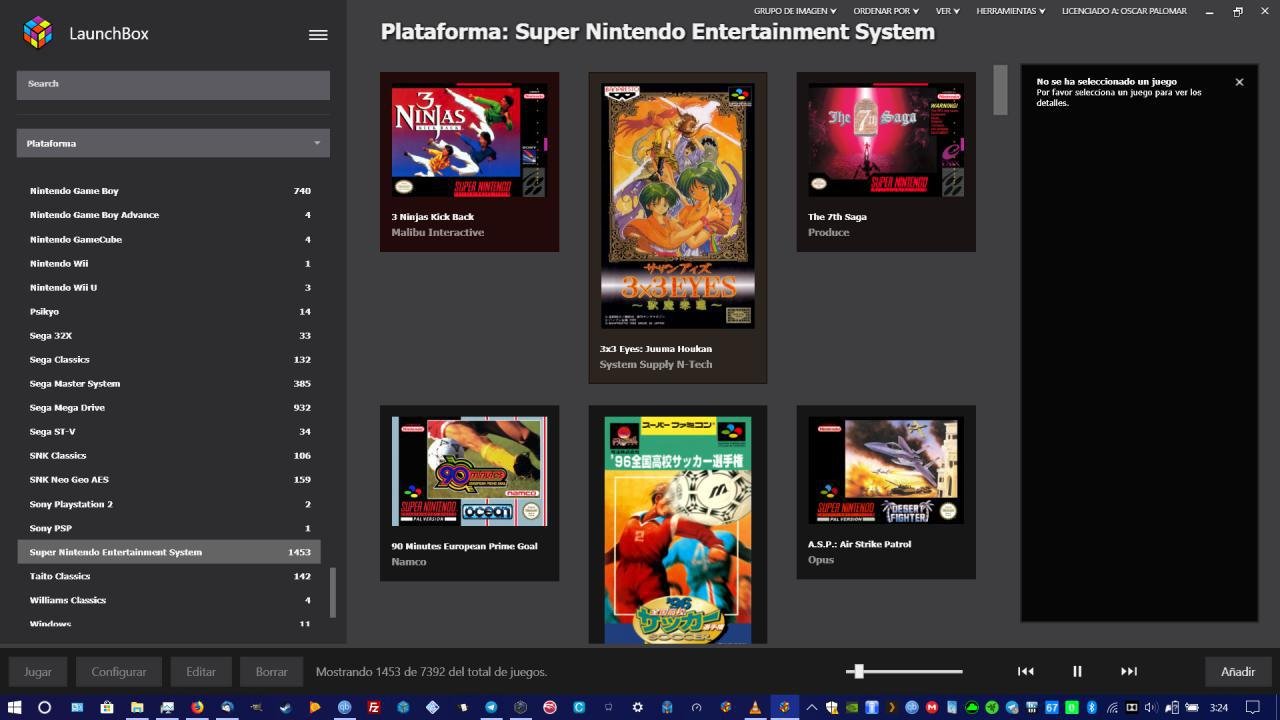1280x720 pixels.
Task: Select 3 Ninjas Kick Back cover
Action: pos(469,141)
